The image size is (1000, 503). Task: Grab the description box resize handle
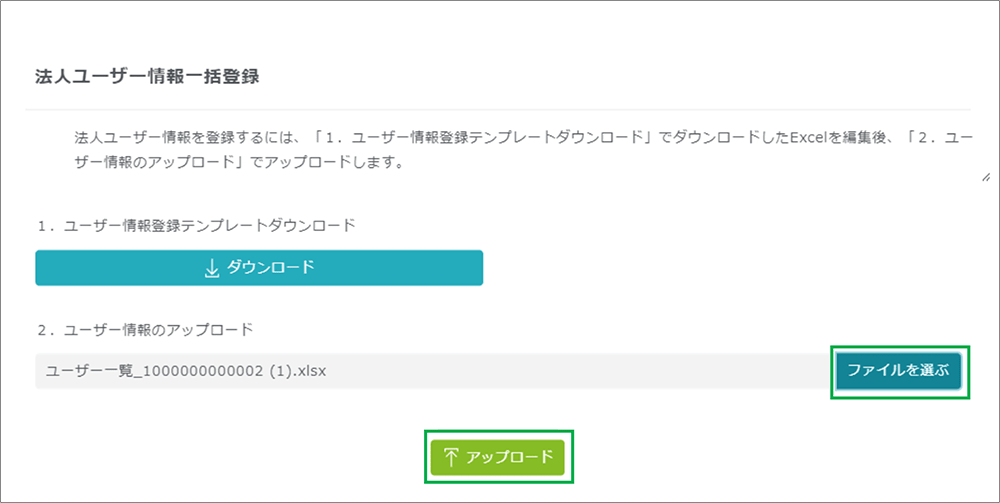(985, 177)
